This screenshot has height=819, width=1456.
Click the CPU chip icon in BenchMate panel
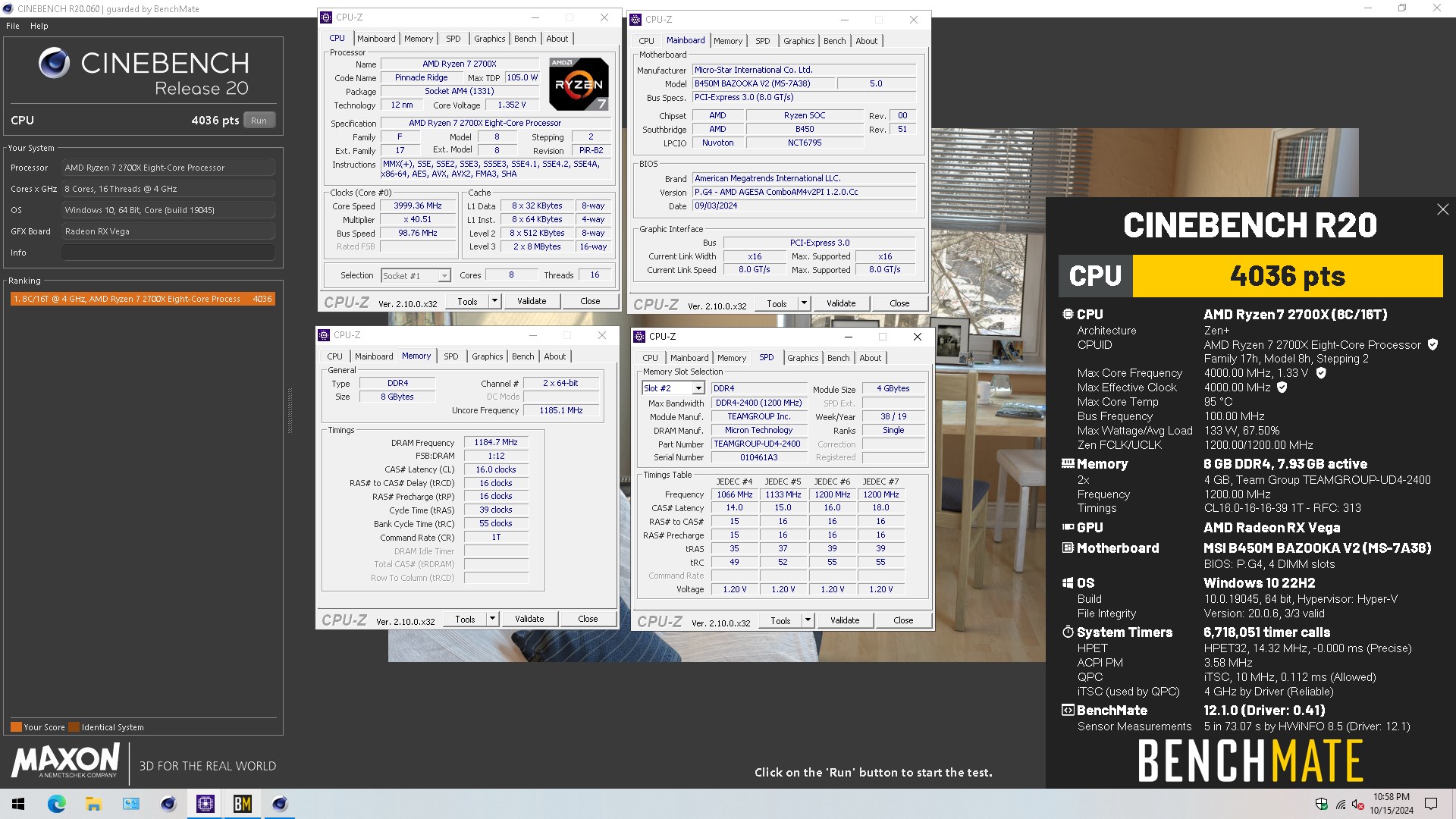pyautogui.click(x=1068, y=314)
